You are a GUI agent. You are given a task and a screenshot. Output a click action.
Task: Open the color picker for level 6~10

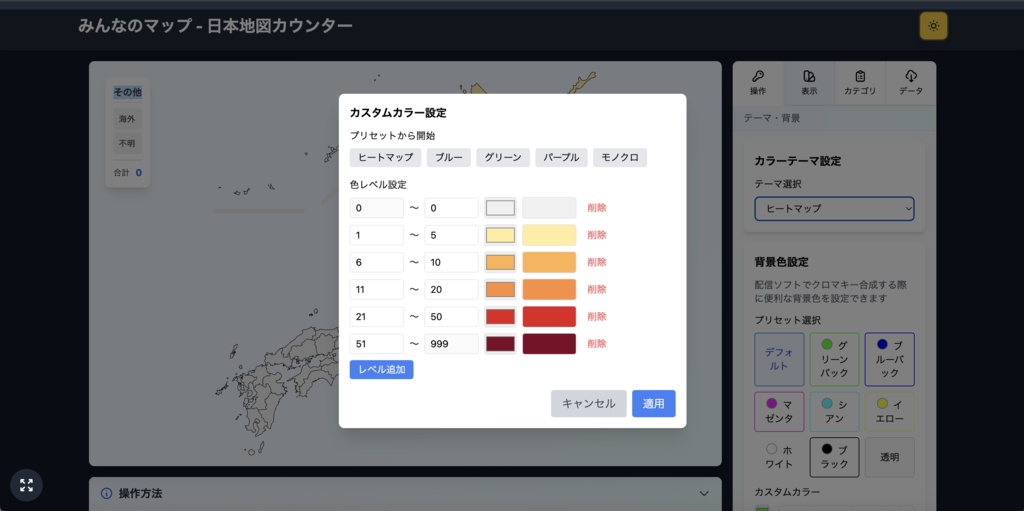coord(500,262)
